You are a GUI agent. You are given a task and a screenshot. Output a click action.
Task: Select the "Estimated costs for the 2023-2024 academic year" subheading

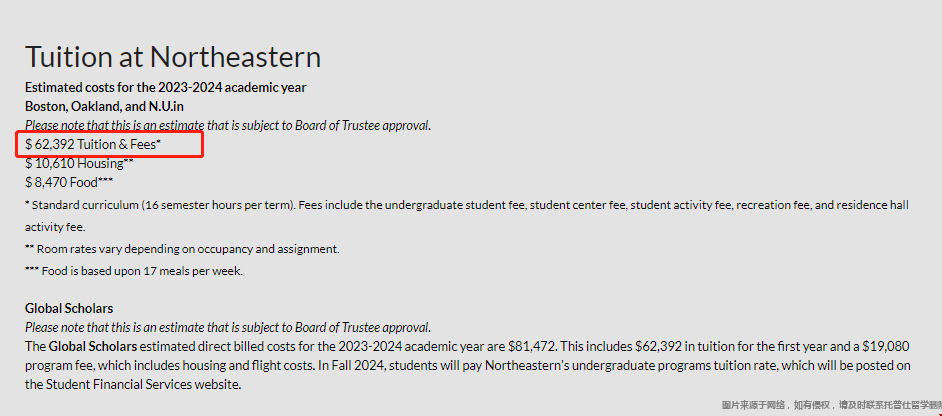click(165, 87)
